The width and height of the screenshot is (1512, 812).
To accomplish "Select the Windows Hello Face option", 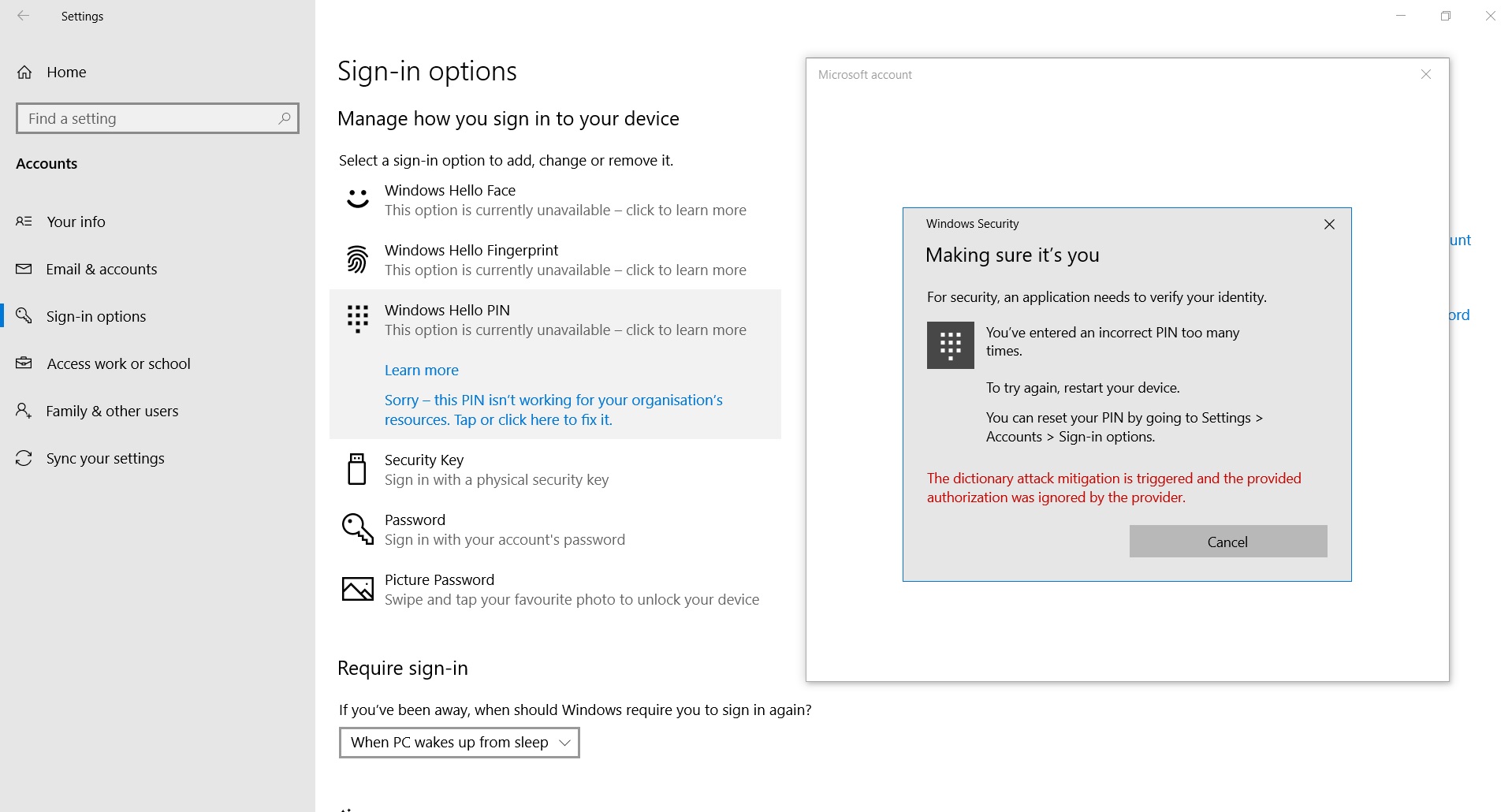I will (x=555, y=200).
